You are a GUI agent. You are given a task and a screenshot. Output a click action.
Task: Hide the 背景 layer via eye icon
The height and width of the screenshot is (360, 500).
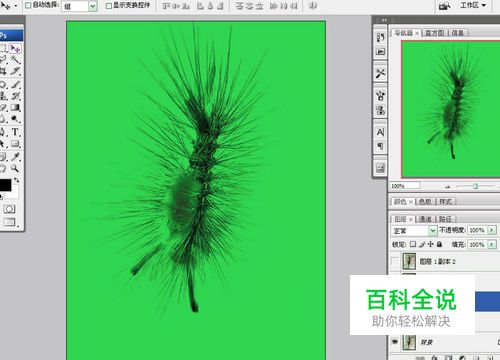pos(395,342)
